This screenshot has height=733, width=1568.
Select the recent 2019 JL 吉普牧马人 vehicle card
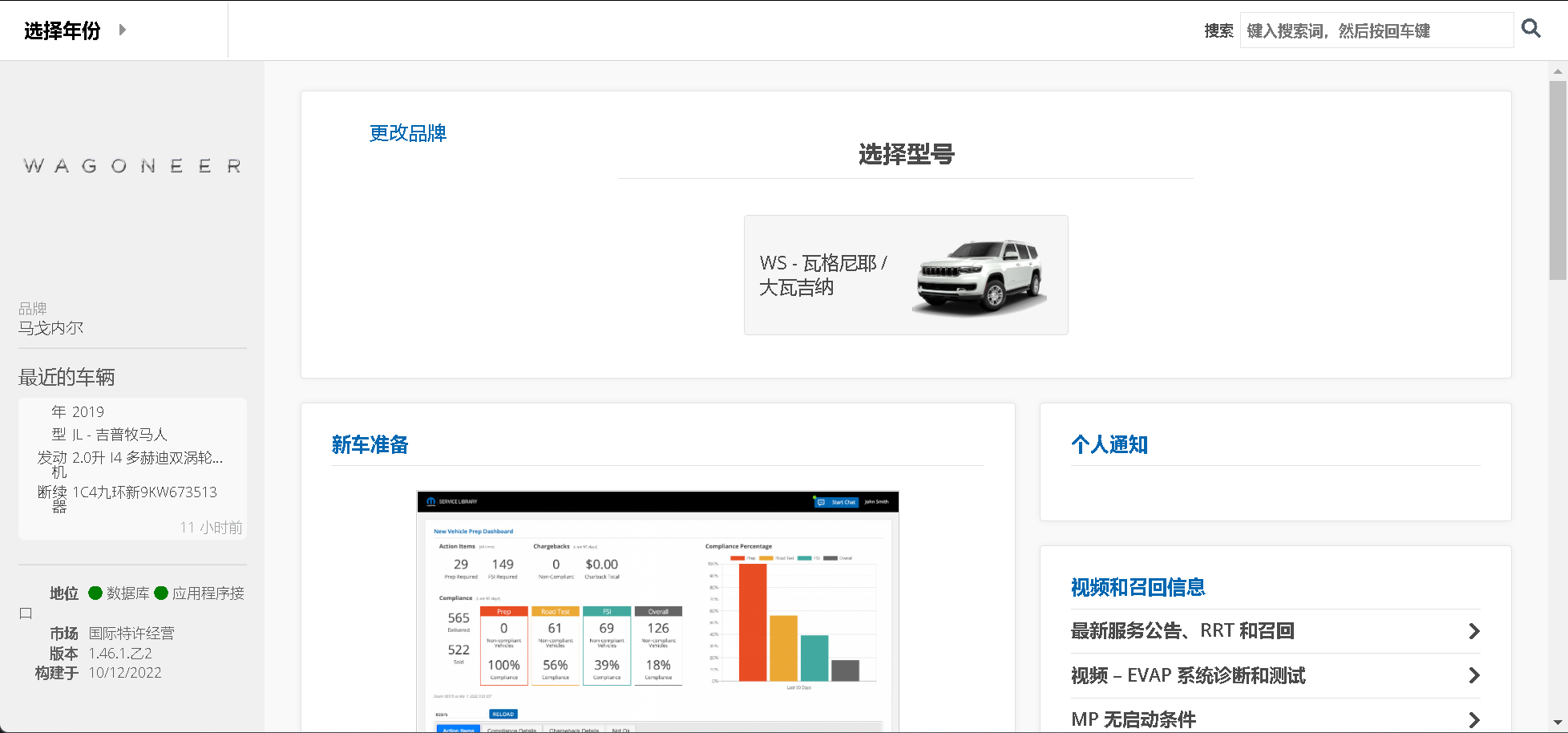[132, 468]
